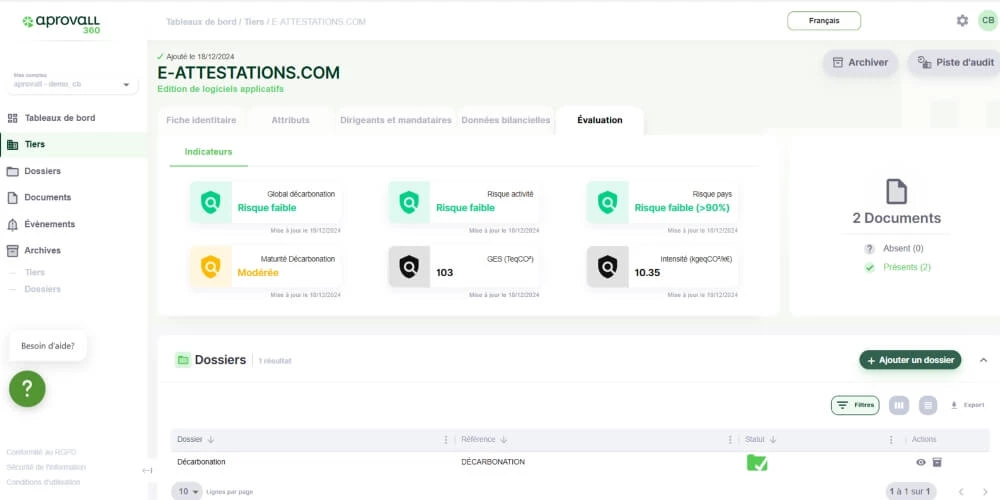Open the Données bilancielles tab
Image resolution: width=1000 pixels, height=500 pixels.
[505, 120]
